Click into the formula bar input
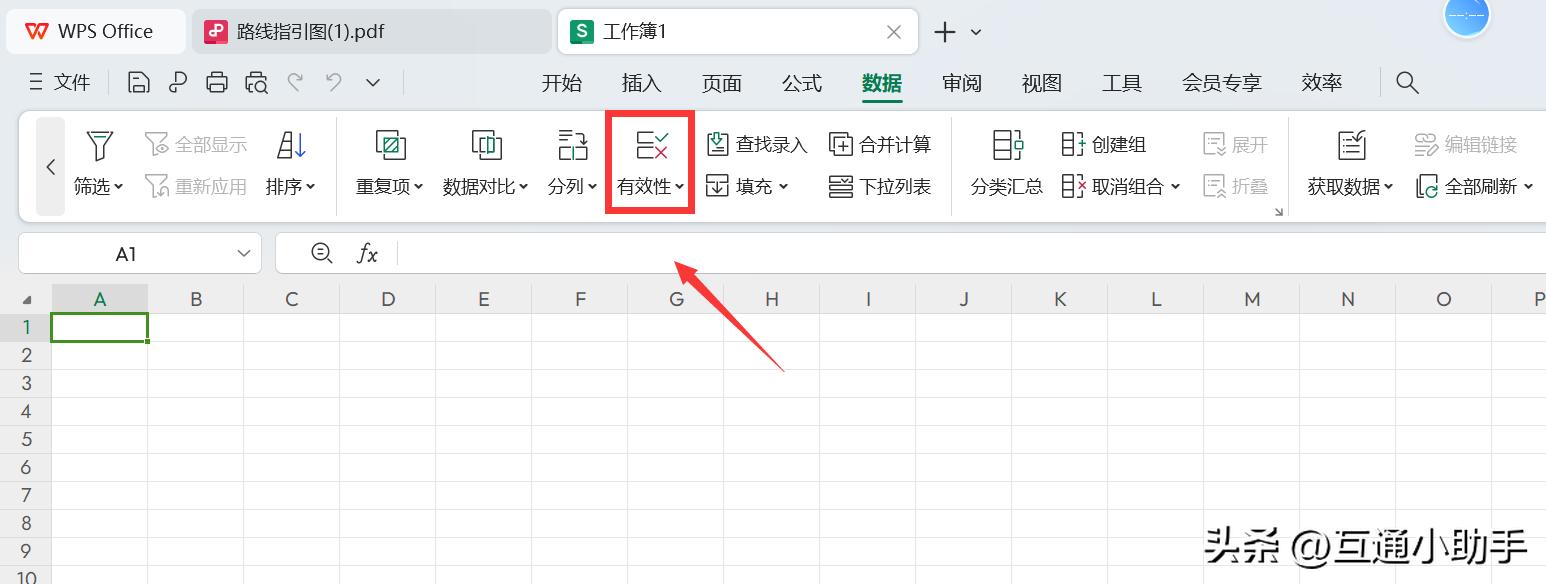1546x584 pixels. click(971, 254)
